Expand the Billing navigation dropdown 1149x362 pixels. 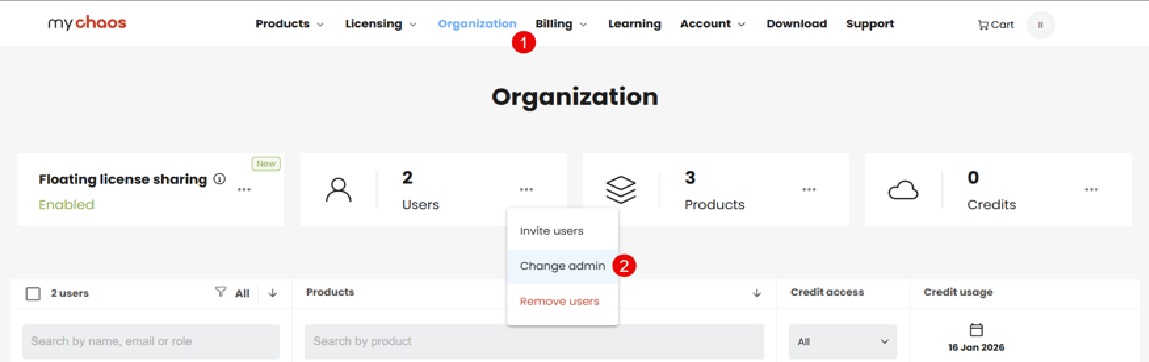[561, 23]
